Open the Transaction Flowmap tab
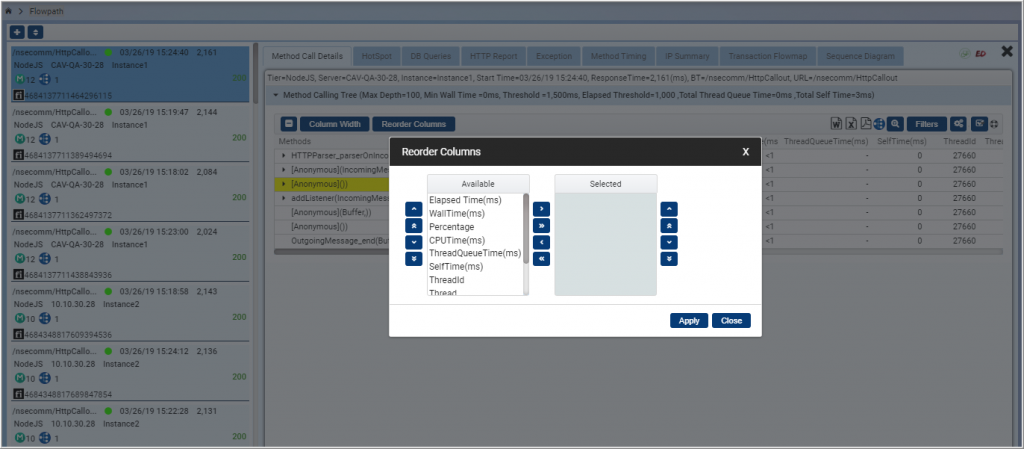The height and width of the screenshot is (449, 1024). click(x=767, y=56)
